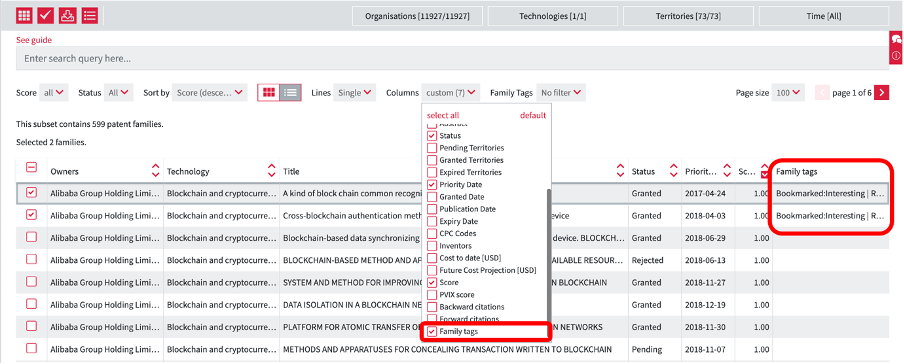This screenshot has width=904, height=364.
Task: Open the Family Tags filter dropdown
Action: pyautogui.click(x=561, y=92)
